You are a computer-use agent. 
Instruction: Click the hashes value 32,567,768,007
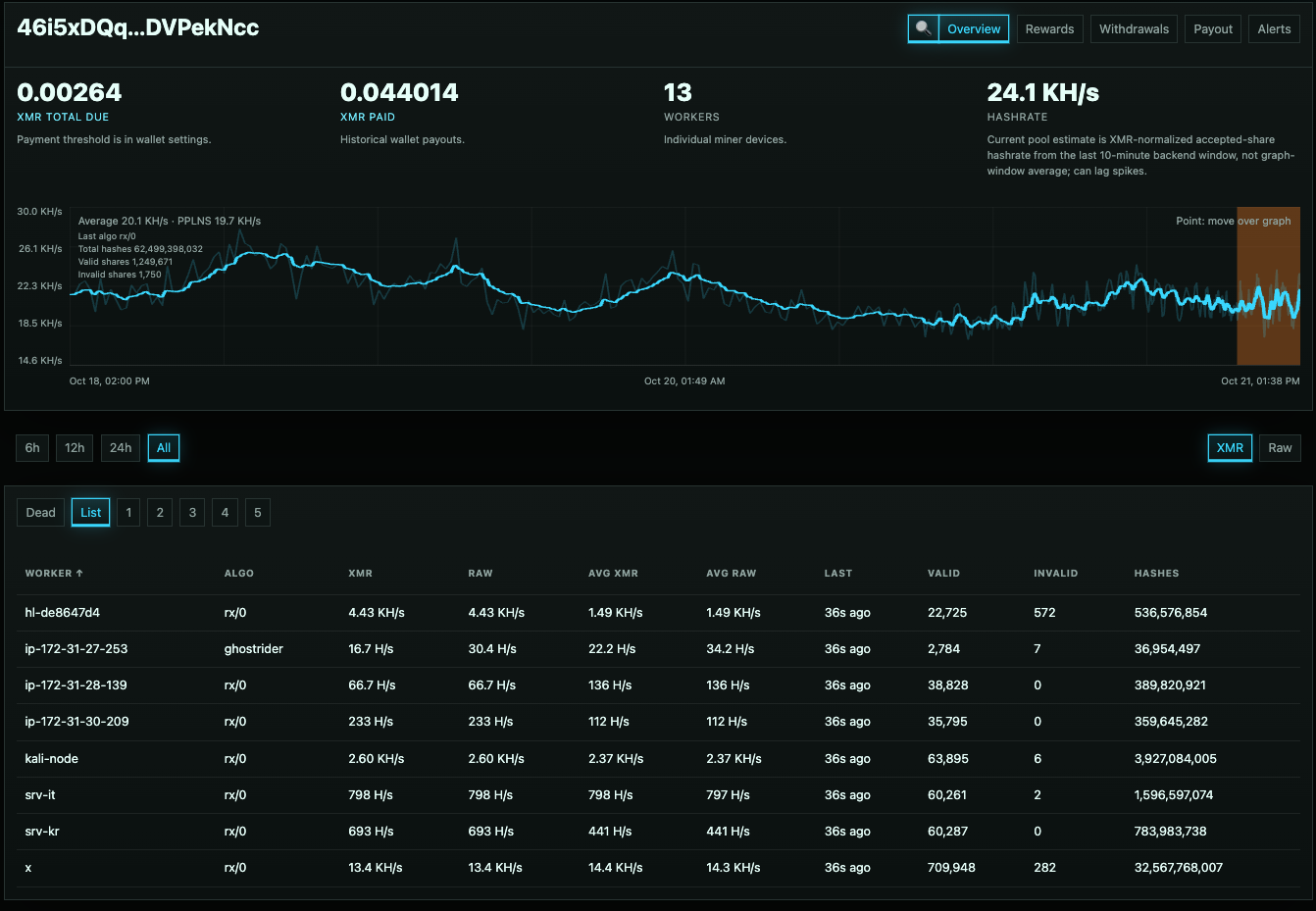coord(1179,868)
